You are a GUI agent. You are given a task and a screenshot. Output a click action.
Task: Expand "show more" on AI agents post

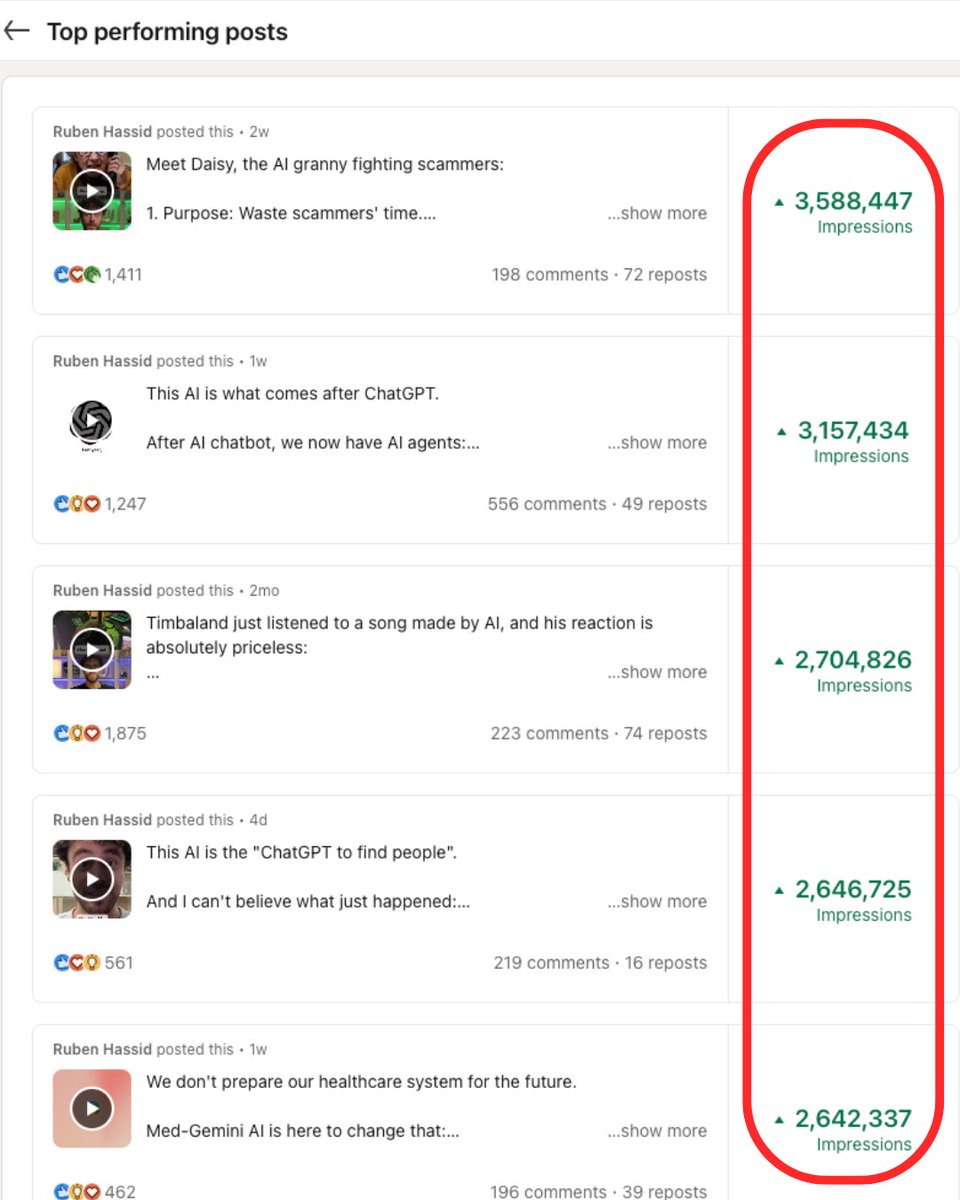(x=657, y=443)
